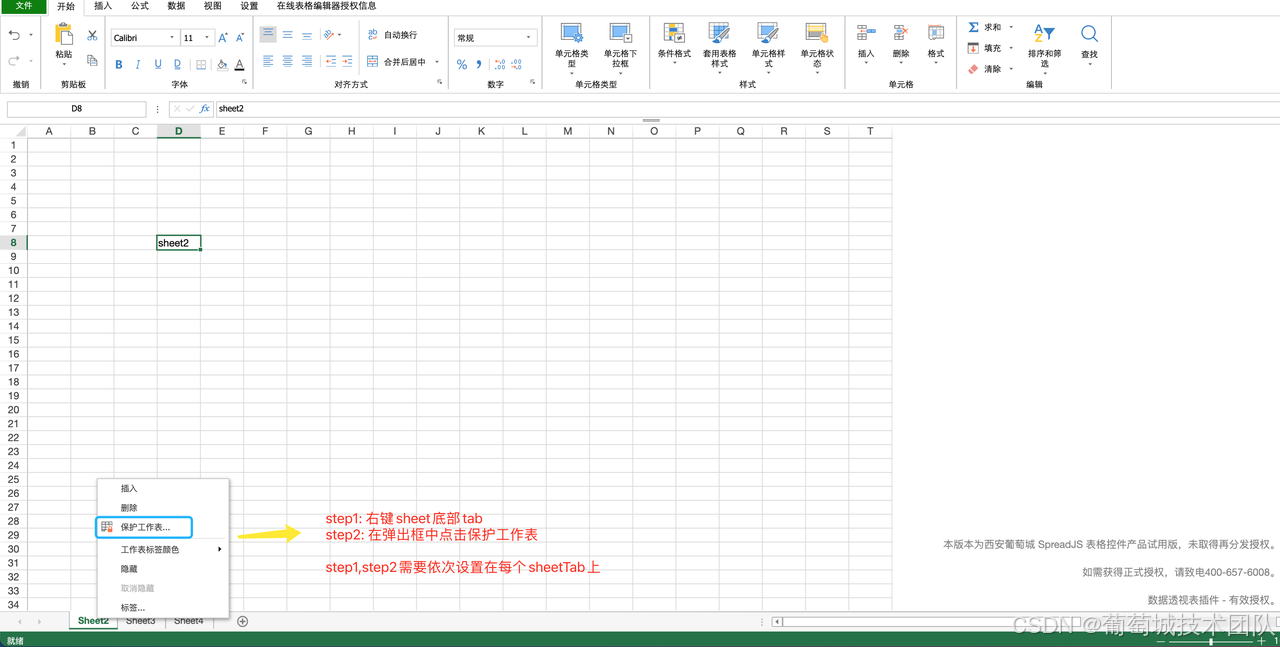Toggle Italic formatting
This screenshot has height=647, width=1280.
[138, 65]
